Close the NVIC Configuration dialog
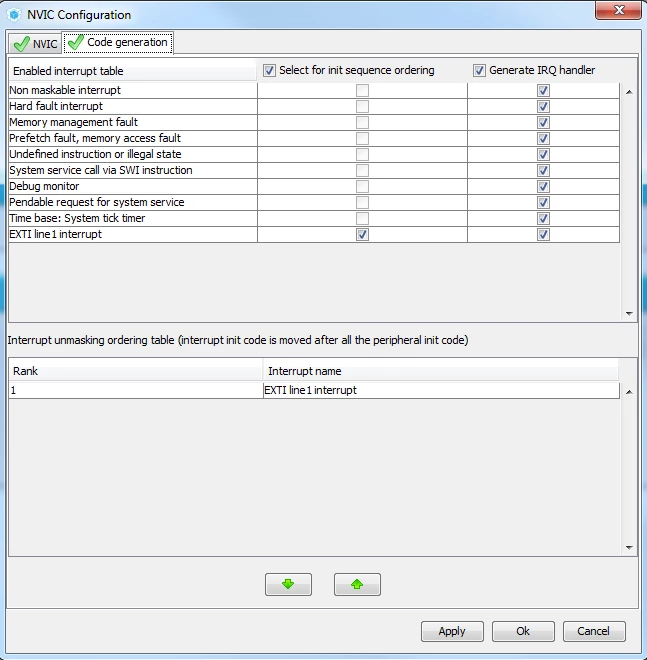647x660 pixels. coord(618,10)
